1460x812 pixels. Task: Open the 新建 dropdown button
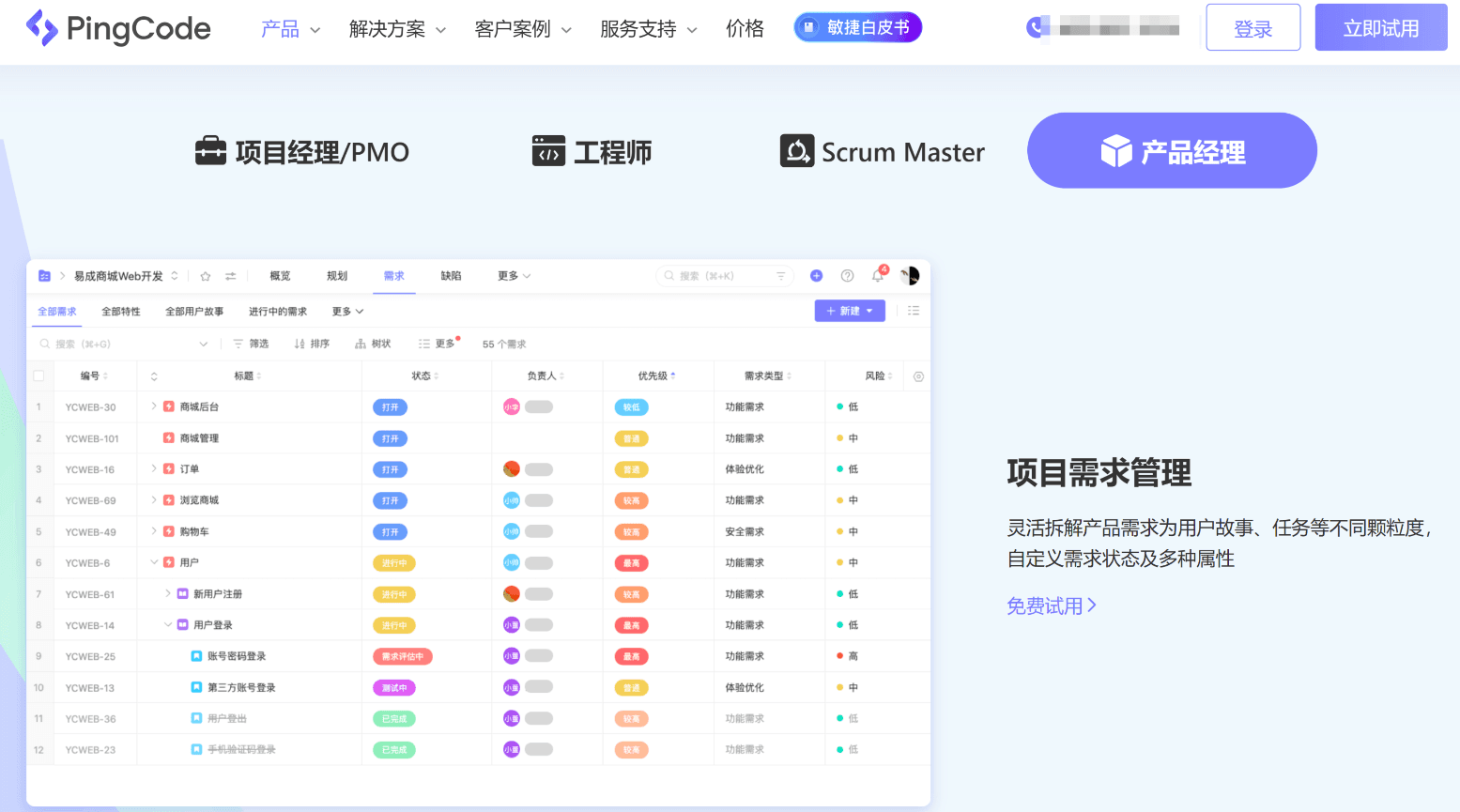[850, 311]
